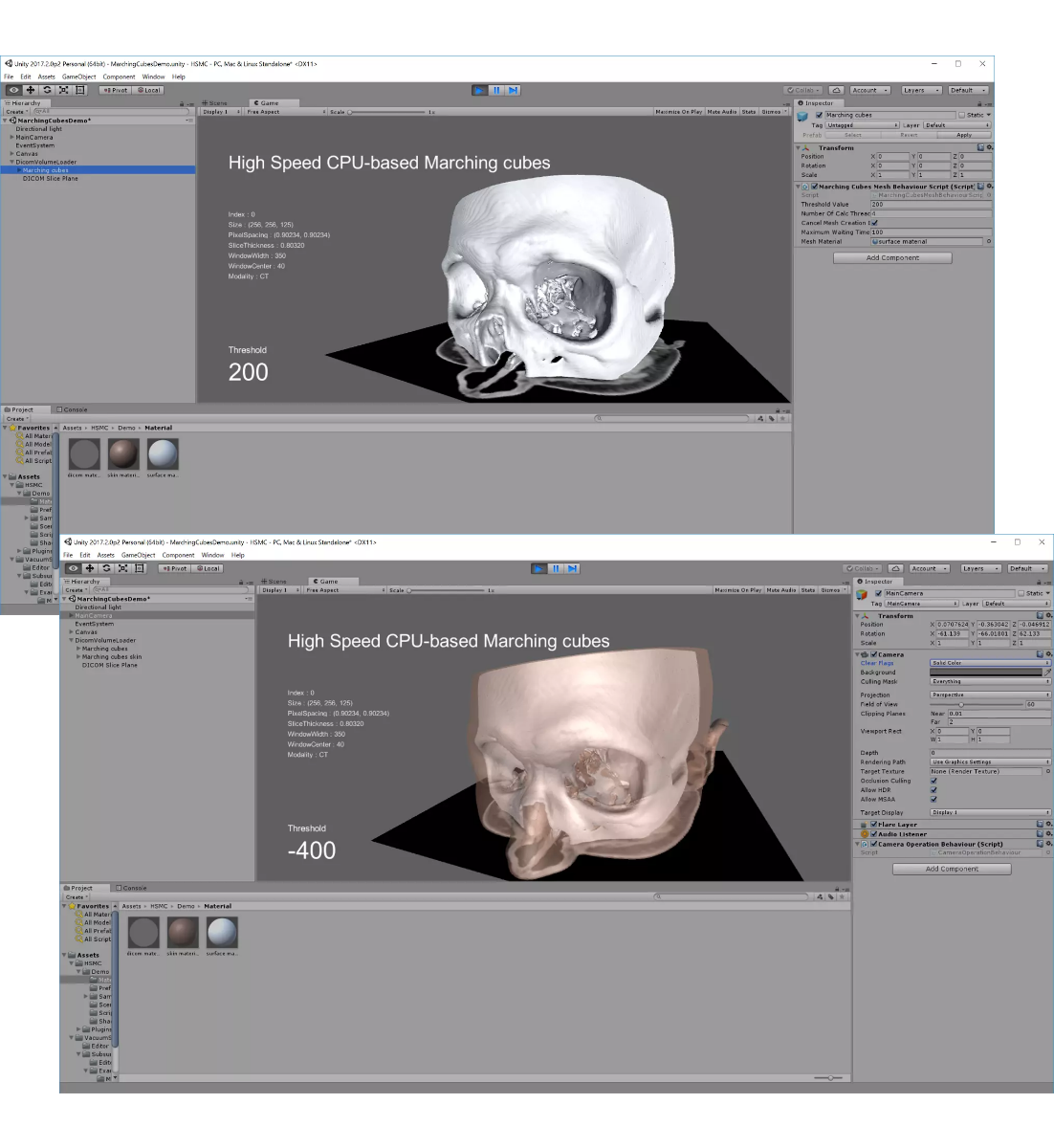
Task: Click the Apply prefab button
Action: point(964,135)
